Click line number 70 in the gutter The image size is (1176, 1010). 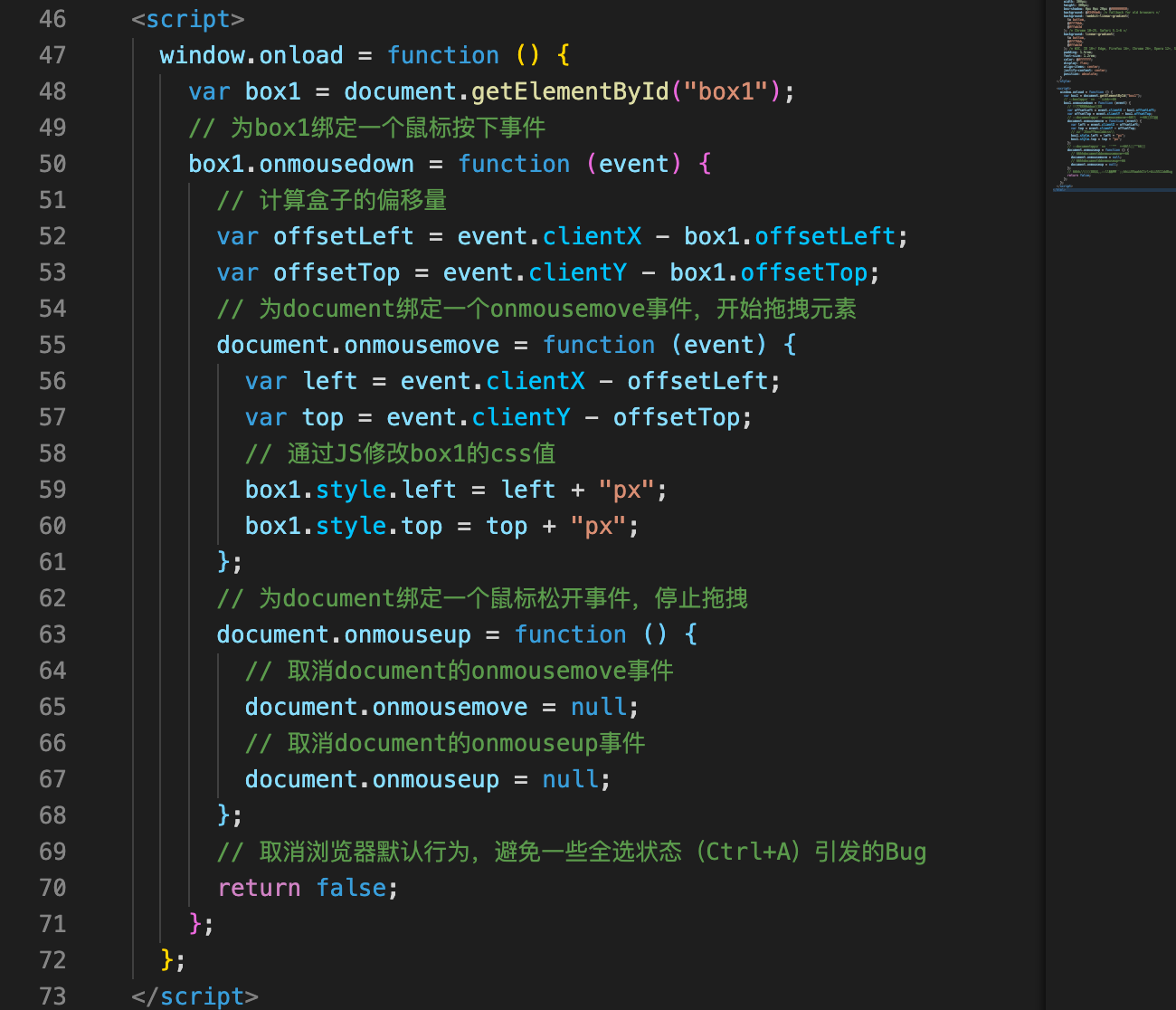click(52, 888)
